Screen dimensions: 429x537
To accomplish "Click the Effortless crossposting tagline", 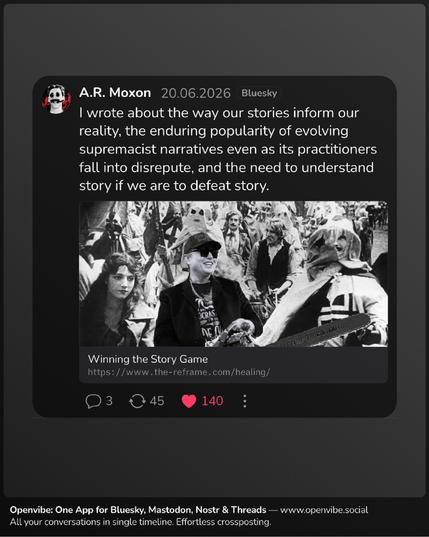I will [x=223, y=522].
